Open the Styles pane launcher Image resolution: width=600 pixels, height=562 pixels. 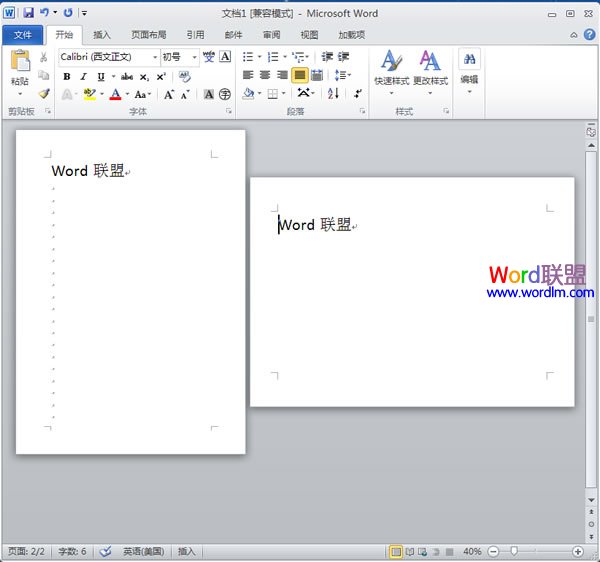click(446, 111)
